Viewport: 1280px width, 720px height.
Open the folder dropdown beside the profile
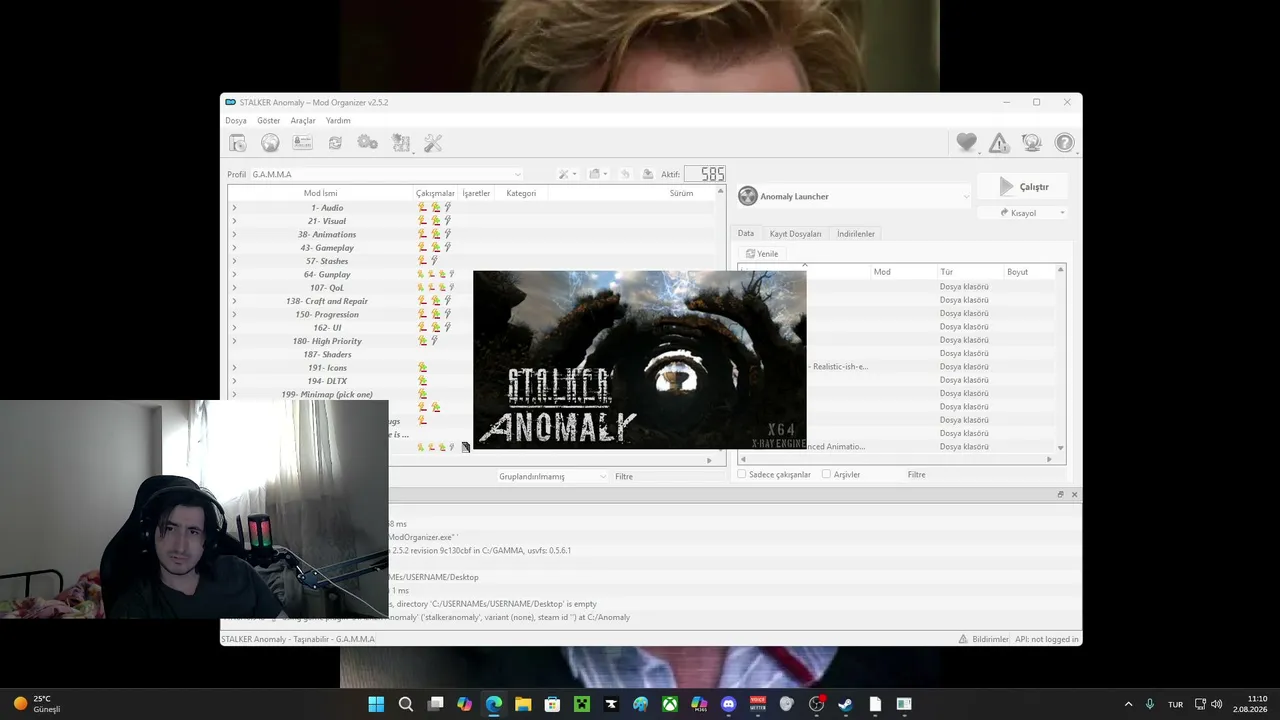[x=598, y=174]
